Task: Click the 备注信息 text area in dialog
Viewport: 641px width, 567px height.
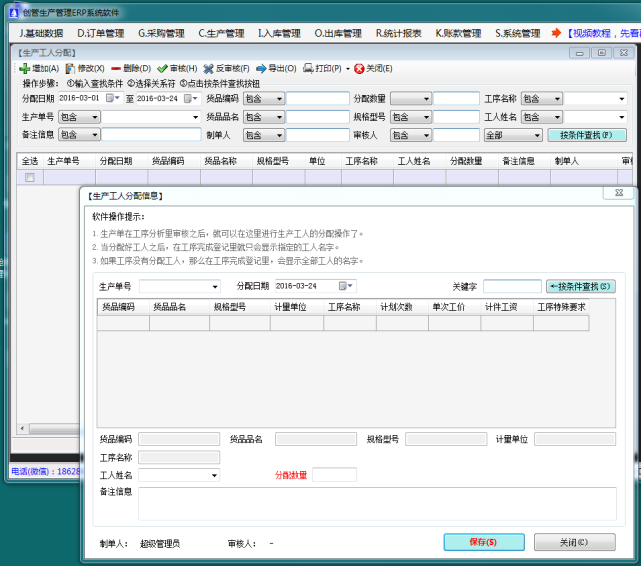Action: 377,503
